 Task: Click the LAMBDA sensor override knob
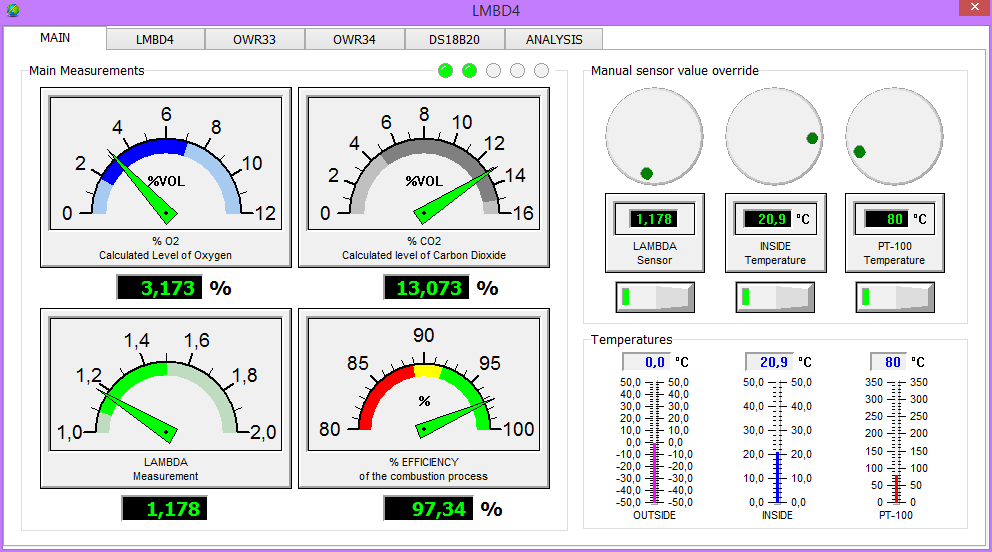tap(654, 135)
